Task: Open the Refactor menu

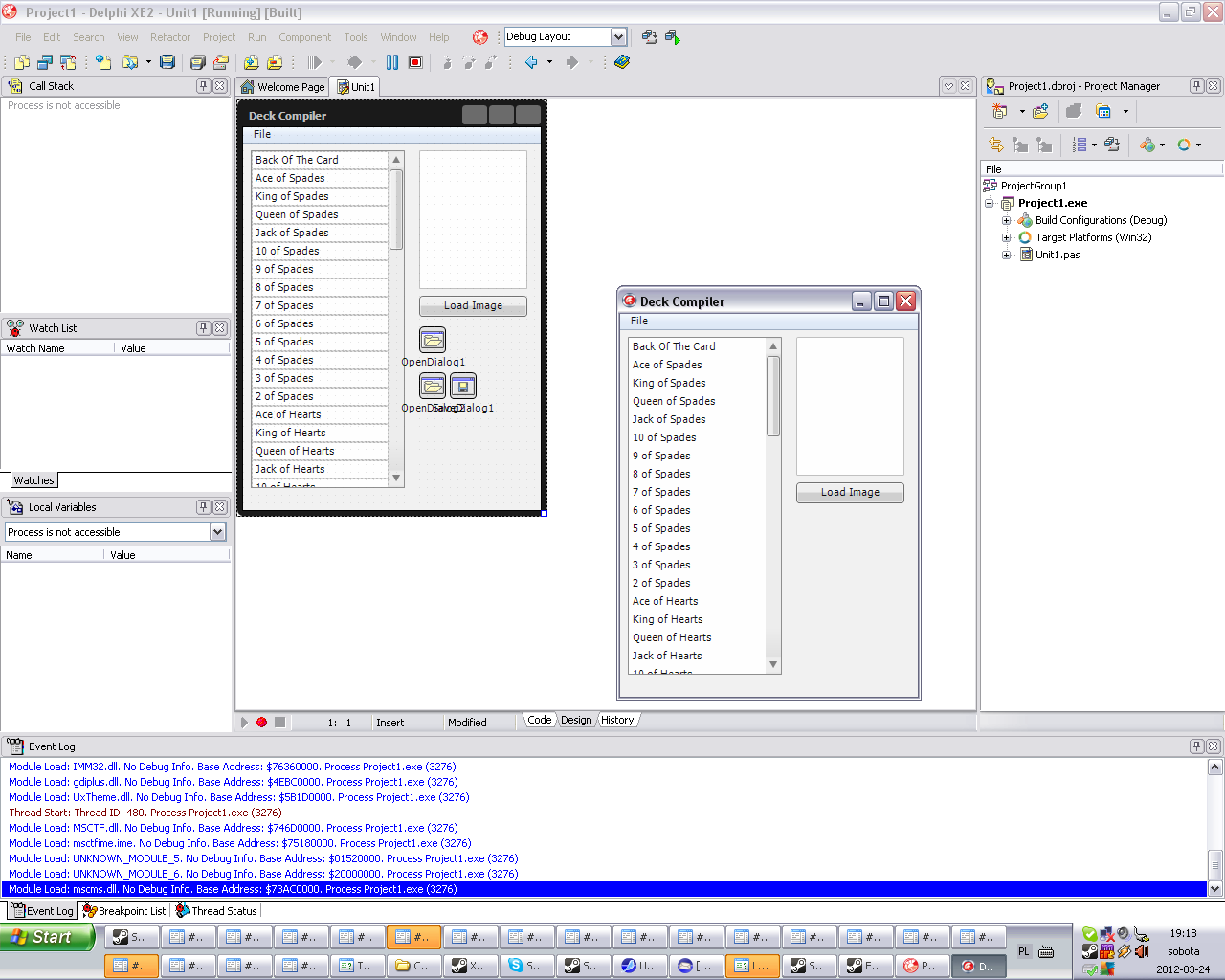Action: (170, 37)
